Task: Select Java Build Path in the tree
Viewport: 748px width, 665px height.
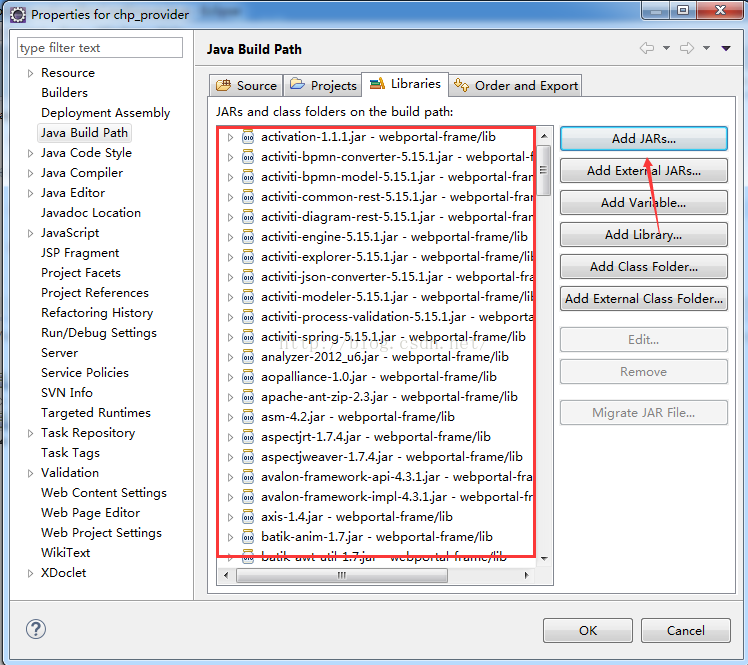Action: pos(84,133)
